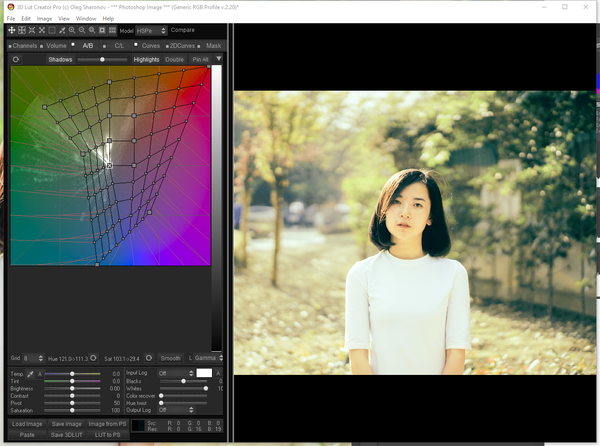Viewport: 600px width, 446px height.
Task: Click the auto 'A' button beside Temp
Action: (x=39, y=374)
